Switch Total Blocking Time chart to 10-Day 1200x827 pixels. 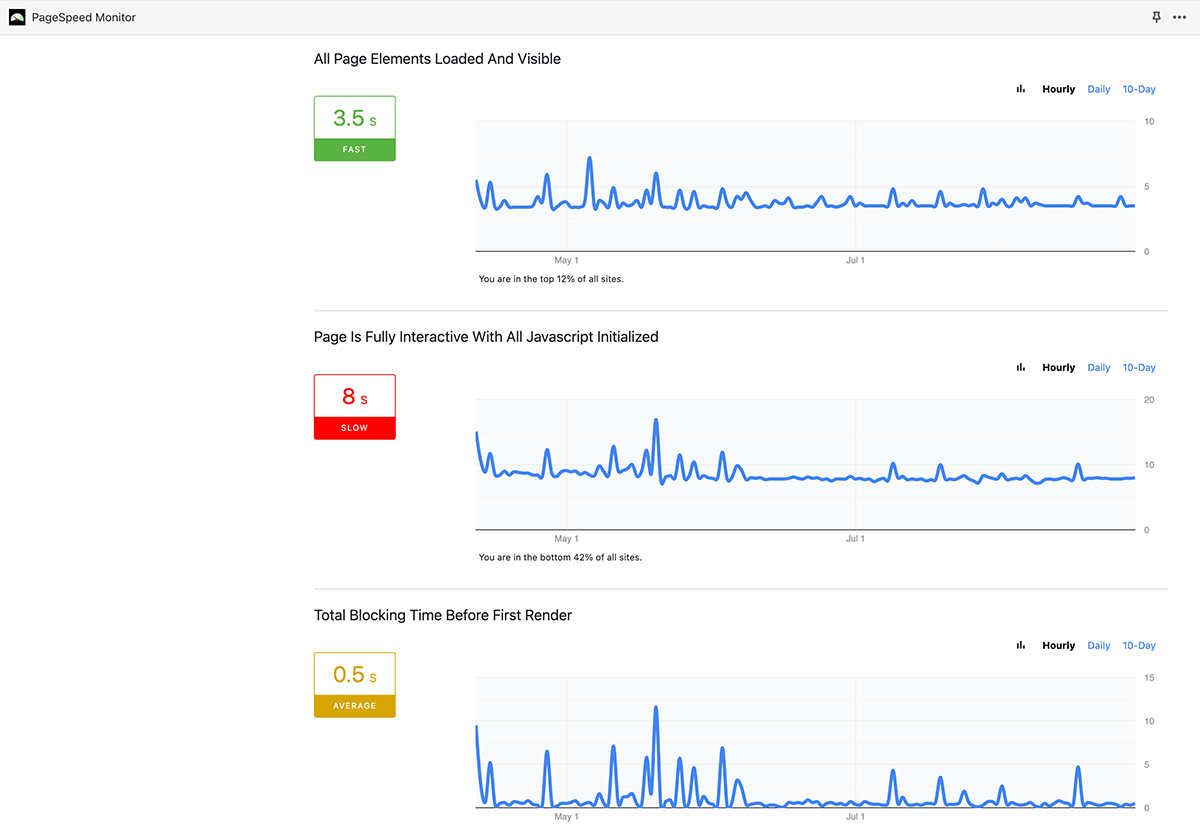1139,645
